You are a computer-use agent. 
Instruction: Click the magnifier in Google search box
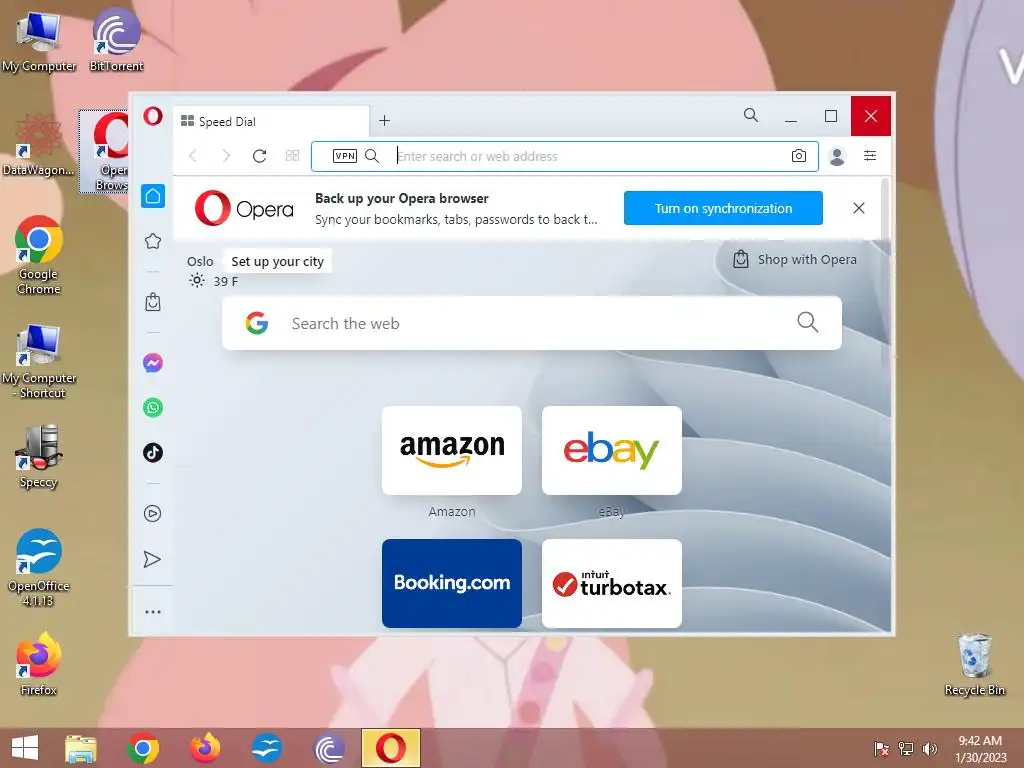coord(808,321)
